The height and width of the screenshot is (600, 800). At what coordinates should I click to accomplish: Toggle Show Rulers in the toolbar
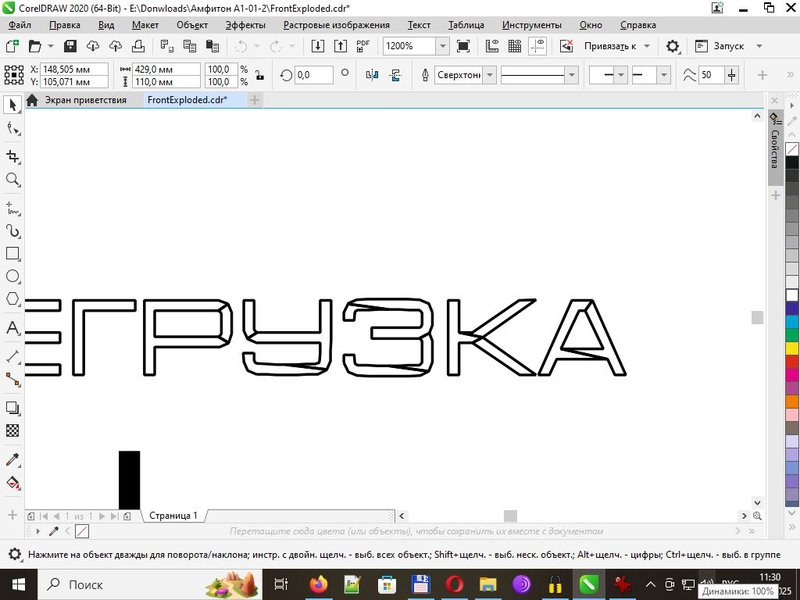492,46
